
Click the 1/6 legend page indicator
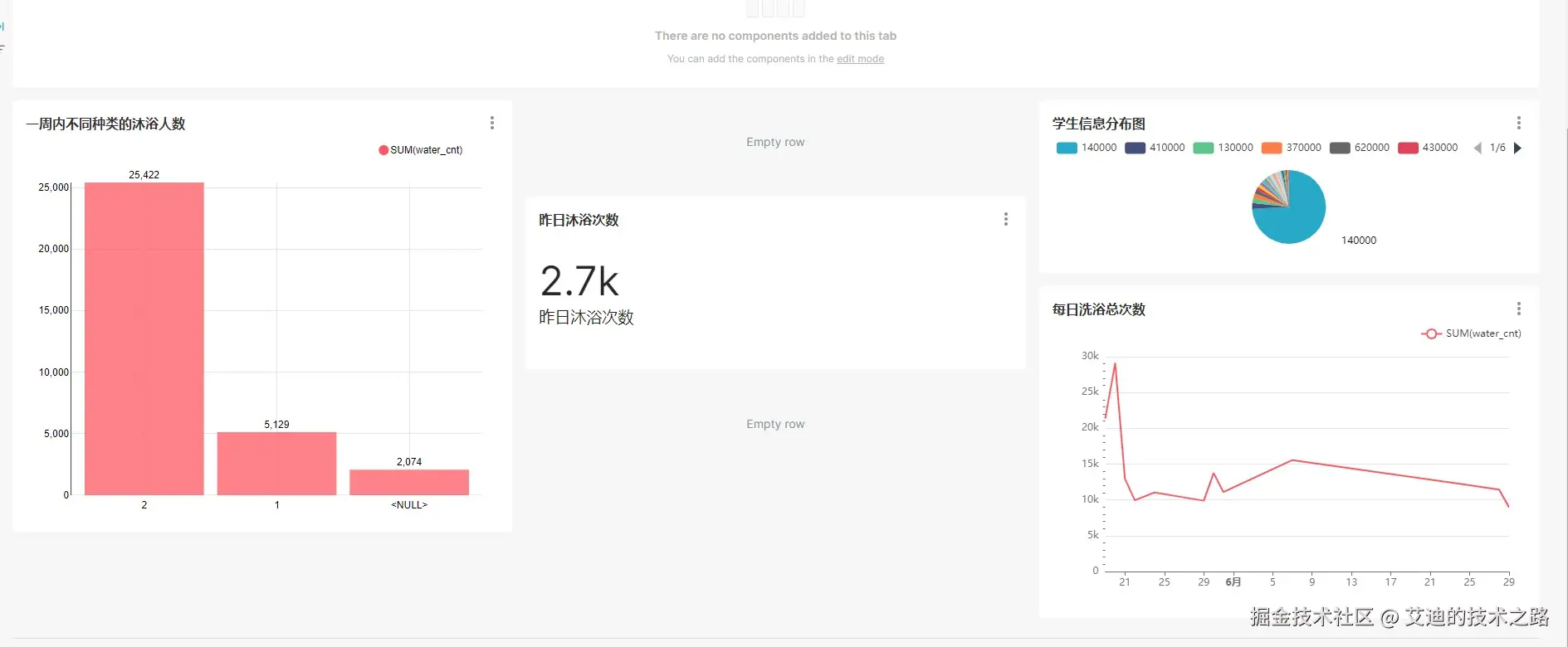pos(1497,148)
